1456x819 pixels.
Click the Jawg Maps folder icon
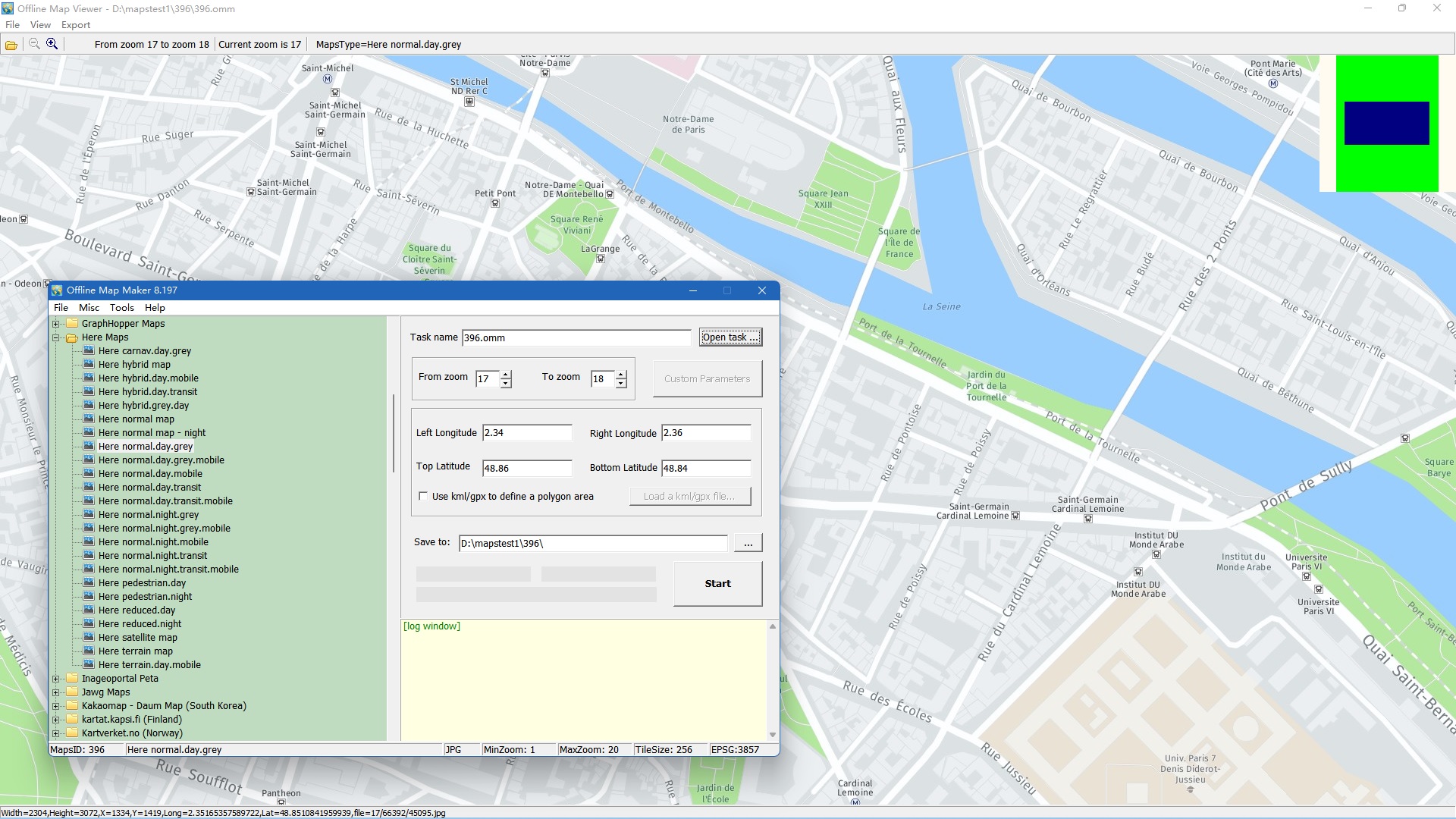pos(72,692)
